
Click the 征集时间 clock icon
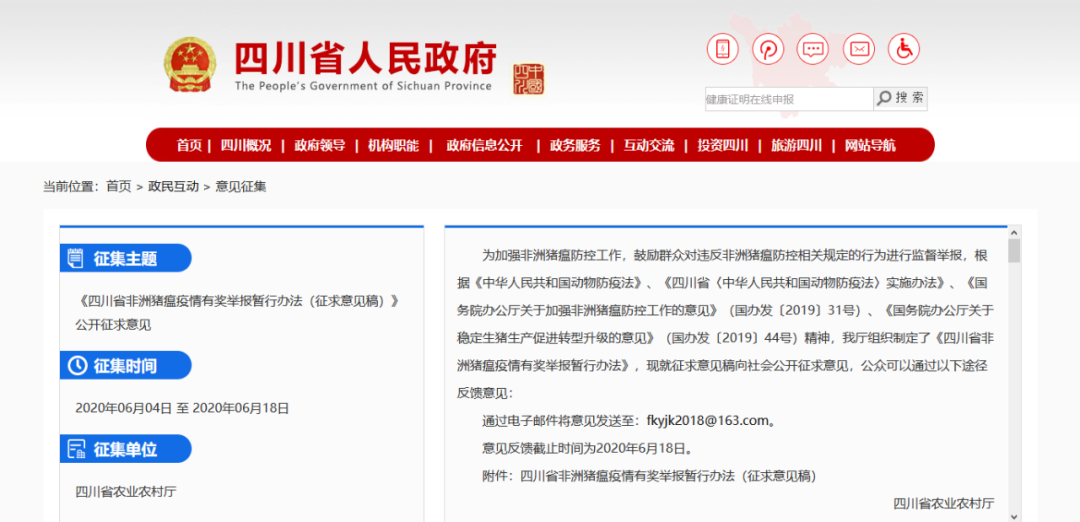pyautogui.click(x=78, y=366)
